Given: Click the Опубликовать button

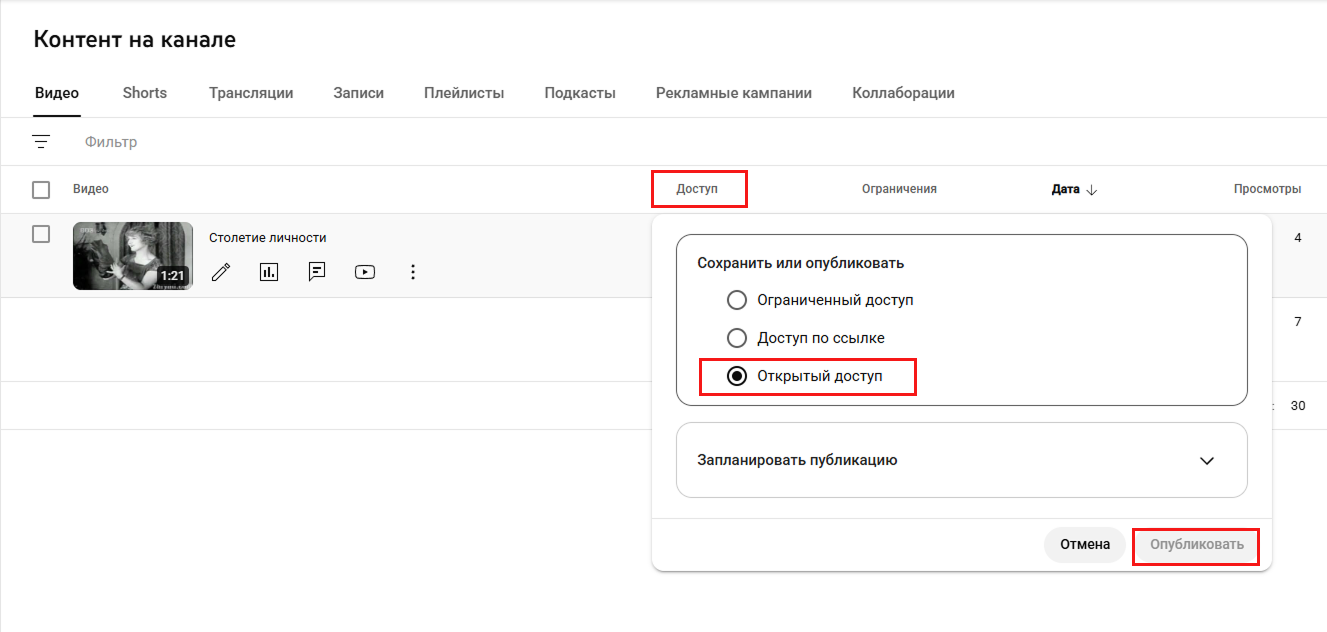Looking at the screenshot, I should [x=1196, y=545].
